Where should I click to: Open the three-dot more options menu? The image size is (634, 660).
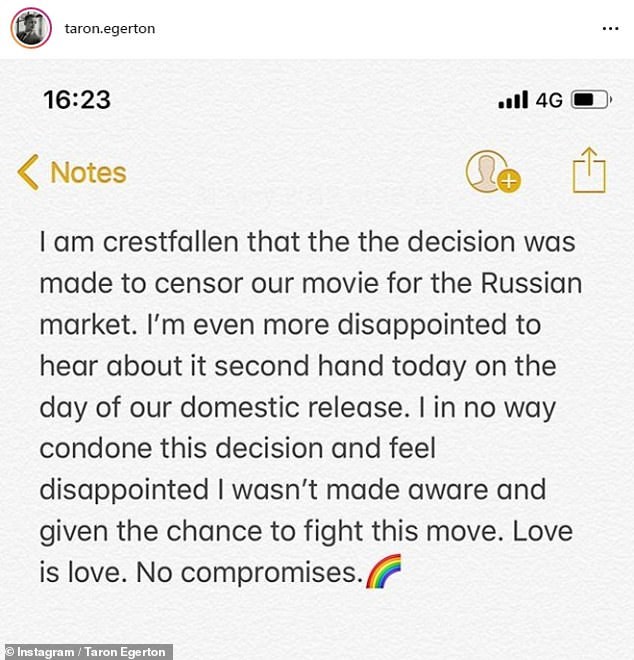610,29
